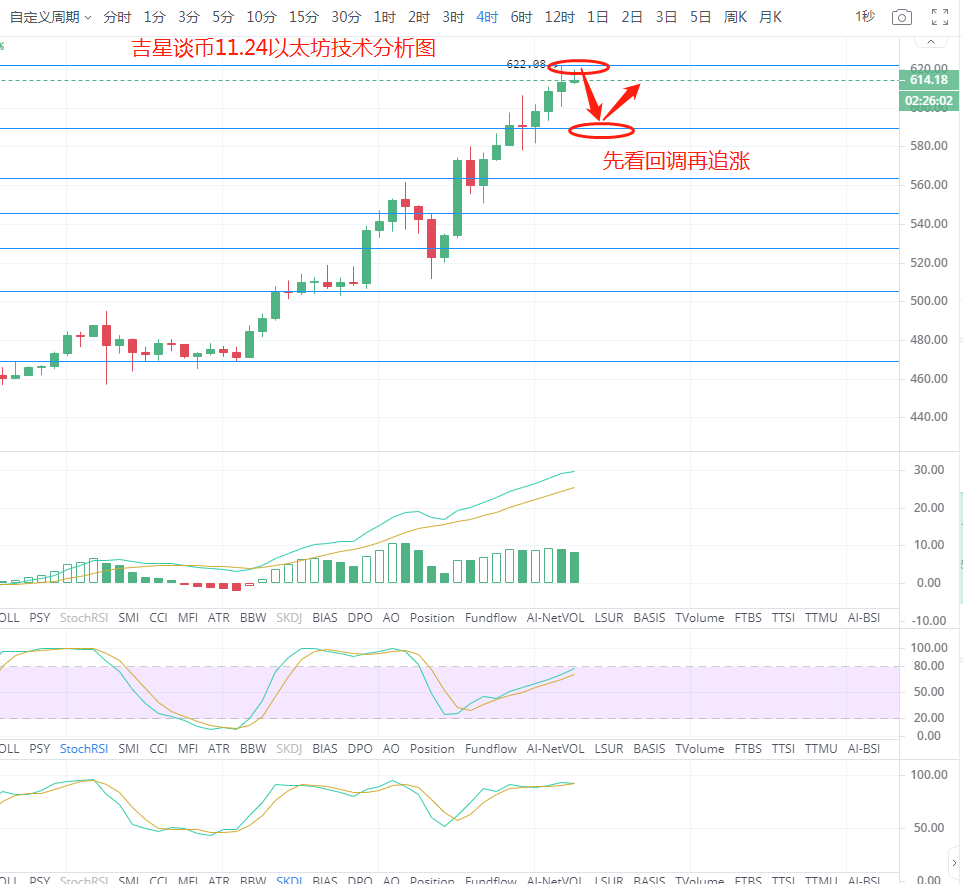This screenshot has height=884, width=963.
Task: Choose PSY in the active StochRSI tab row
Action: coord(40,748)
